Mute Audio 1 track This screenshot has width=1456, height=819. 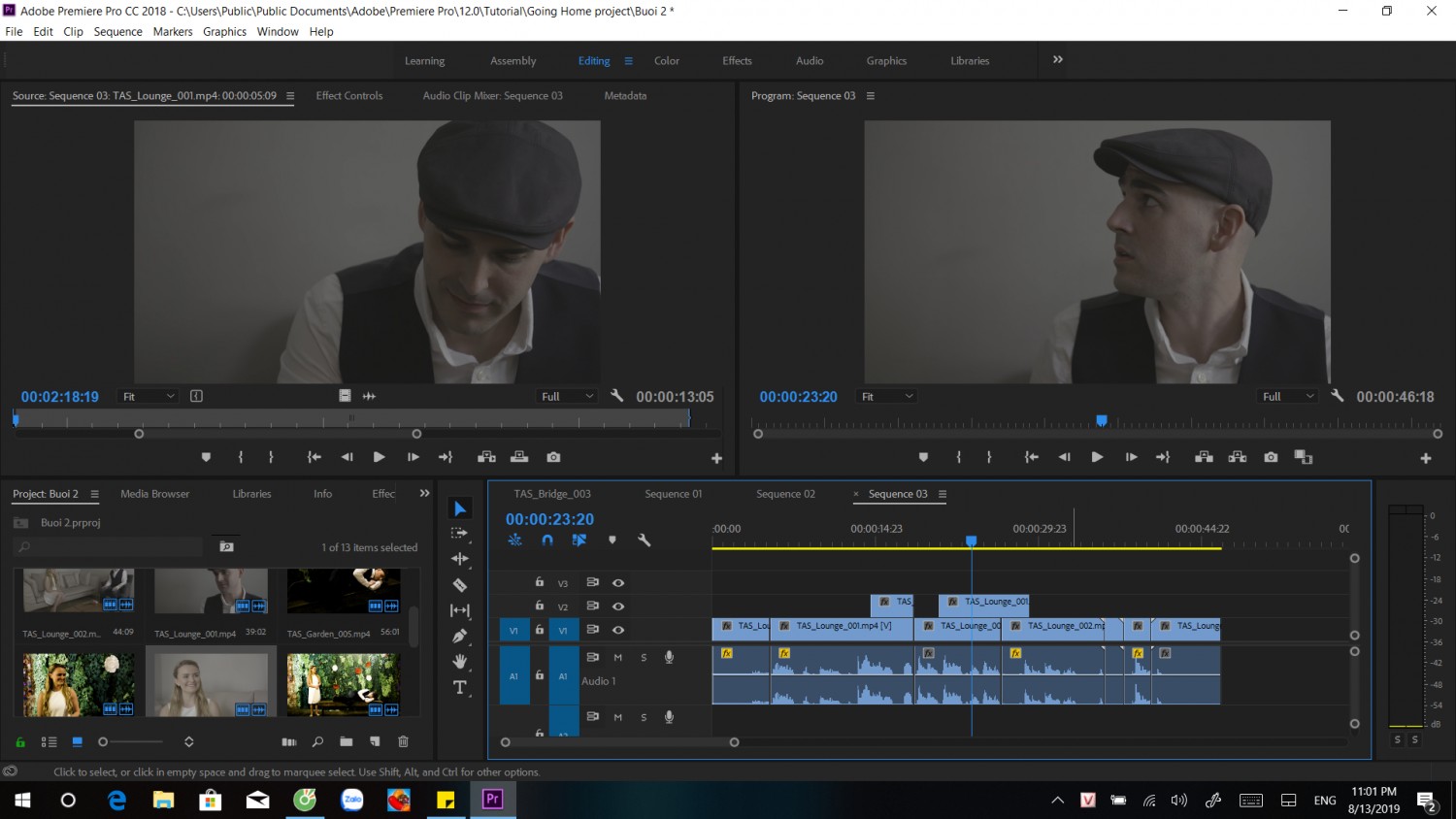(618, 657)
